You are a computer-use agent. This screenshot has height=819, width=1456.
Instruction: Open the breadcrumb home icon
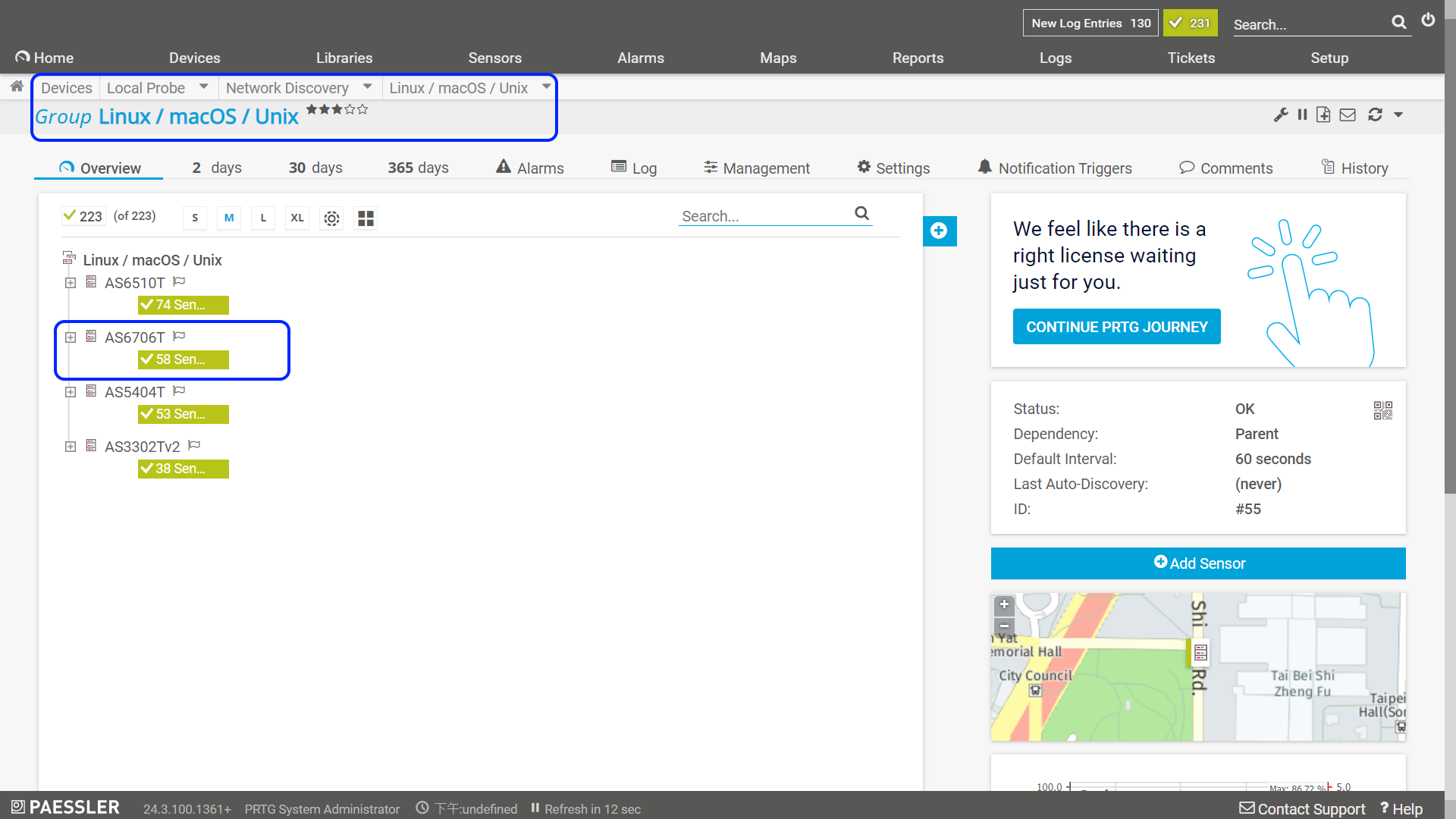tap(17, 86)
